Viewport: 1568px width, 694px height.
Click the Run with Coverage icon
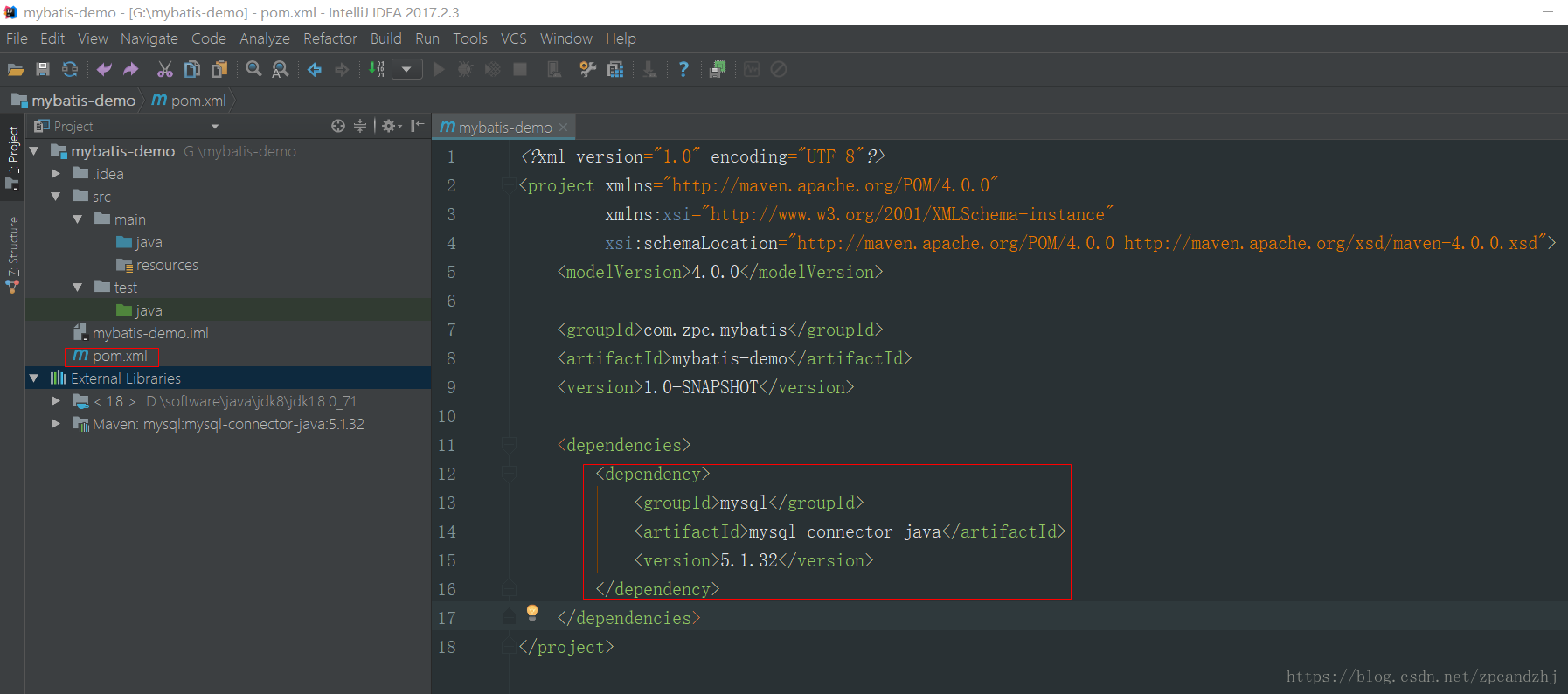pyautogui.click(x=493, y=69)
